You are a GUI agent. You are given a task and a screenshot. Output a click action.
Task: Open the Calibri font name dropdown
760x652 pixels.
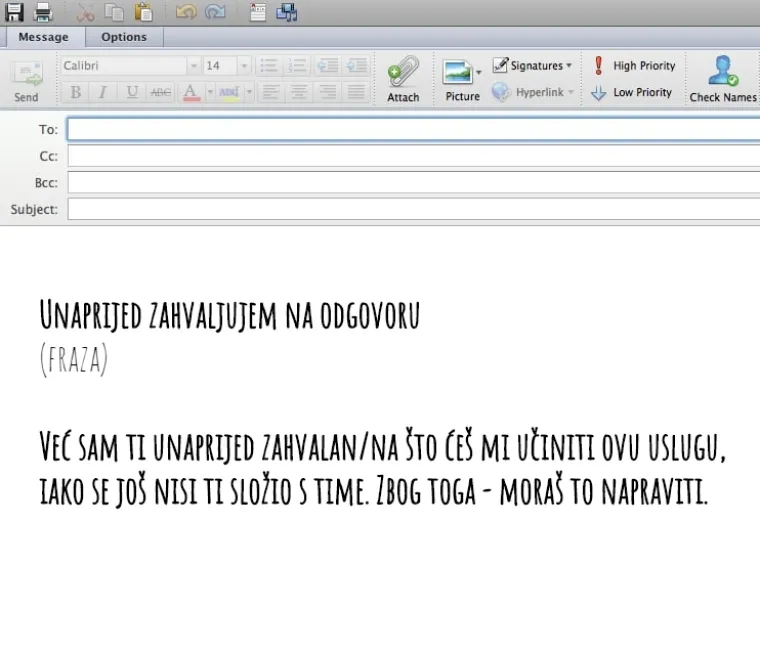pyautogui.click(x=193, y=66)
